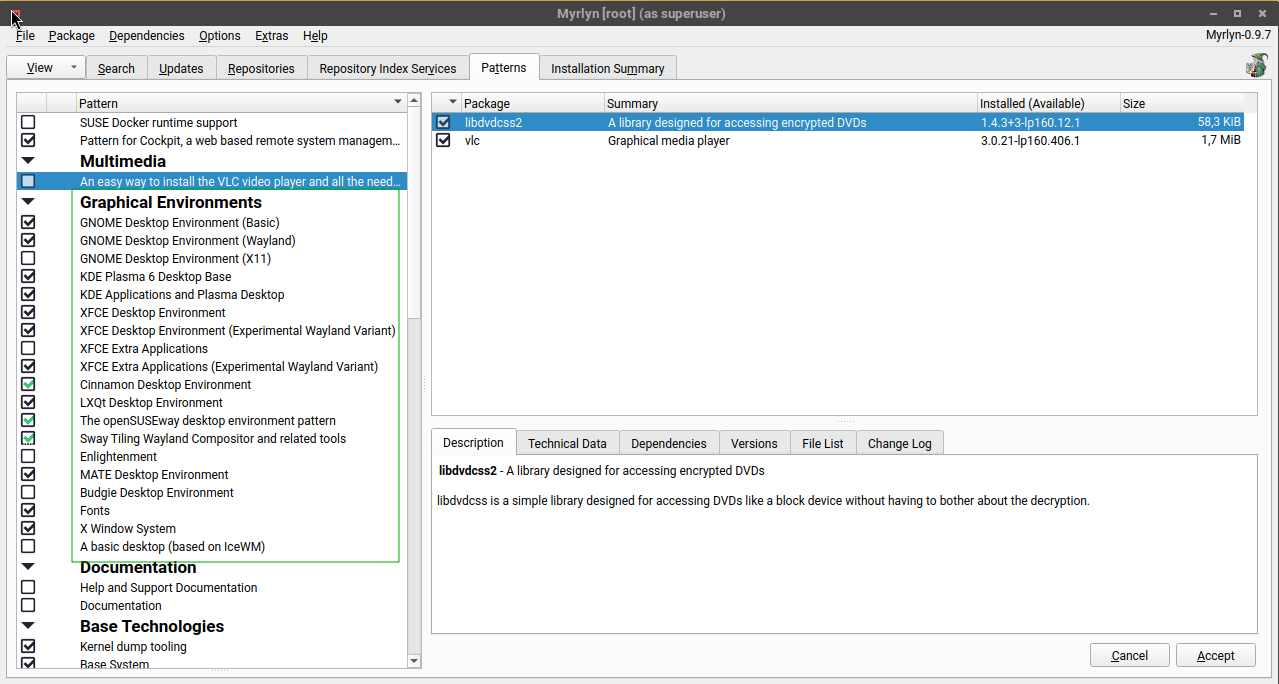Click the status icon for libdvdcss2 package

point(443,123)
